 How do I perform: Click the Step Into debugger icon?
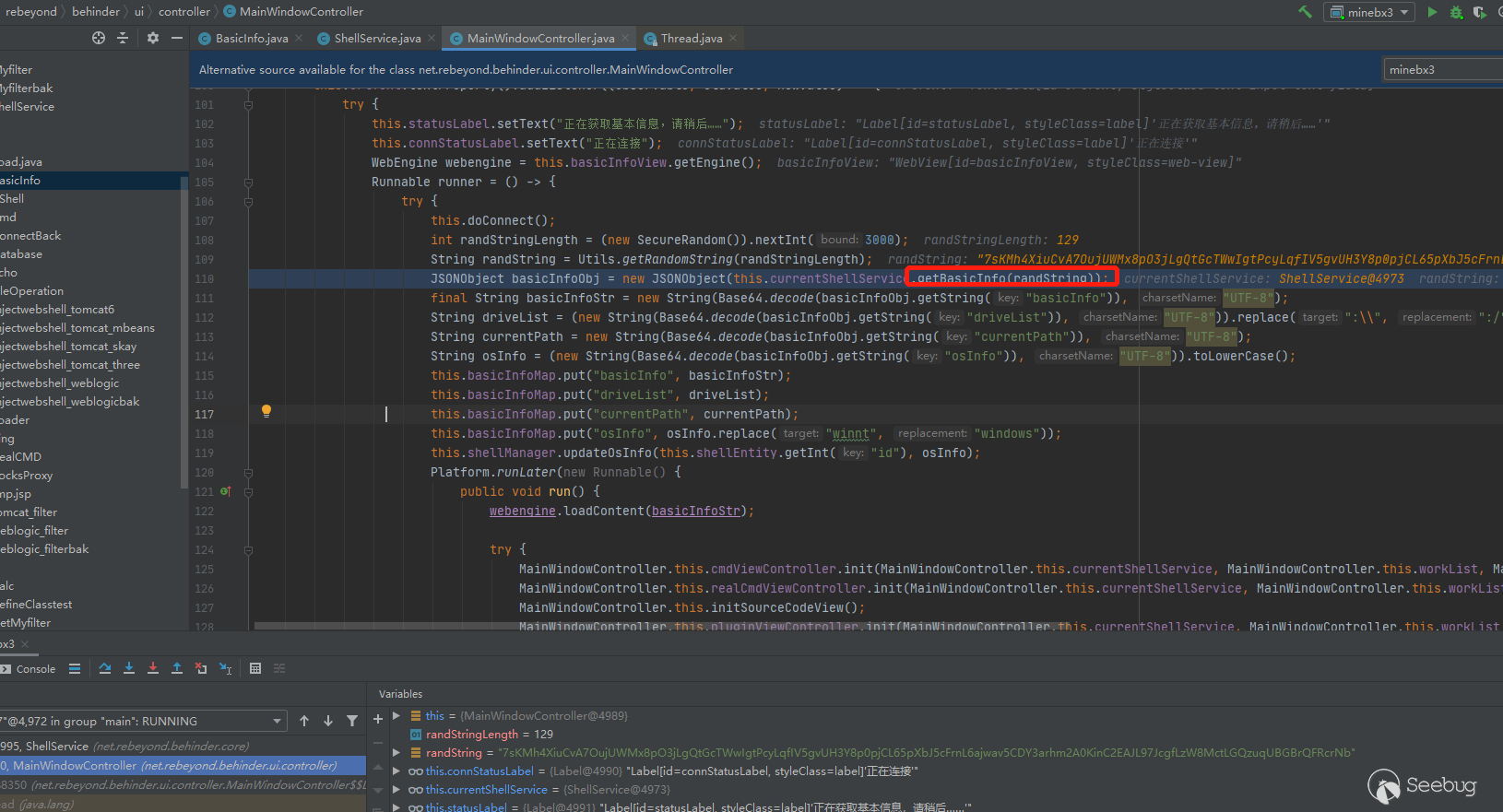[129, 668]
